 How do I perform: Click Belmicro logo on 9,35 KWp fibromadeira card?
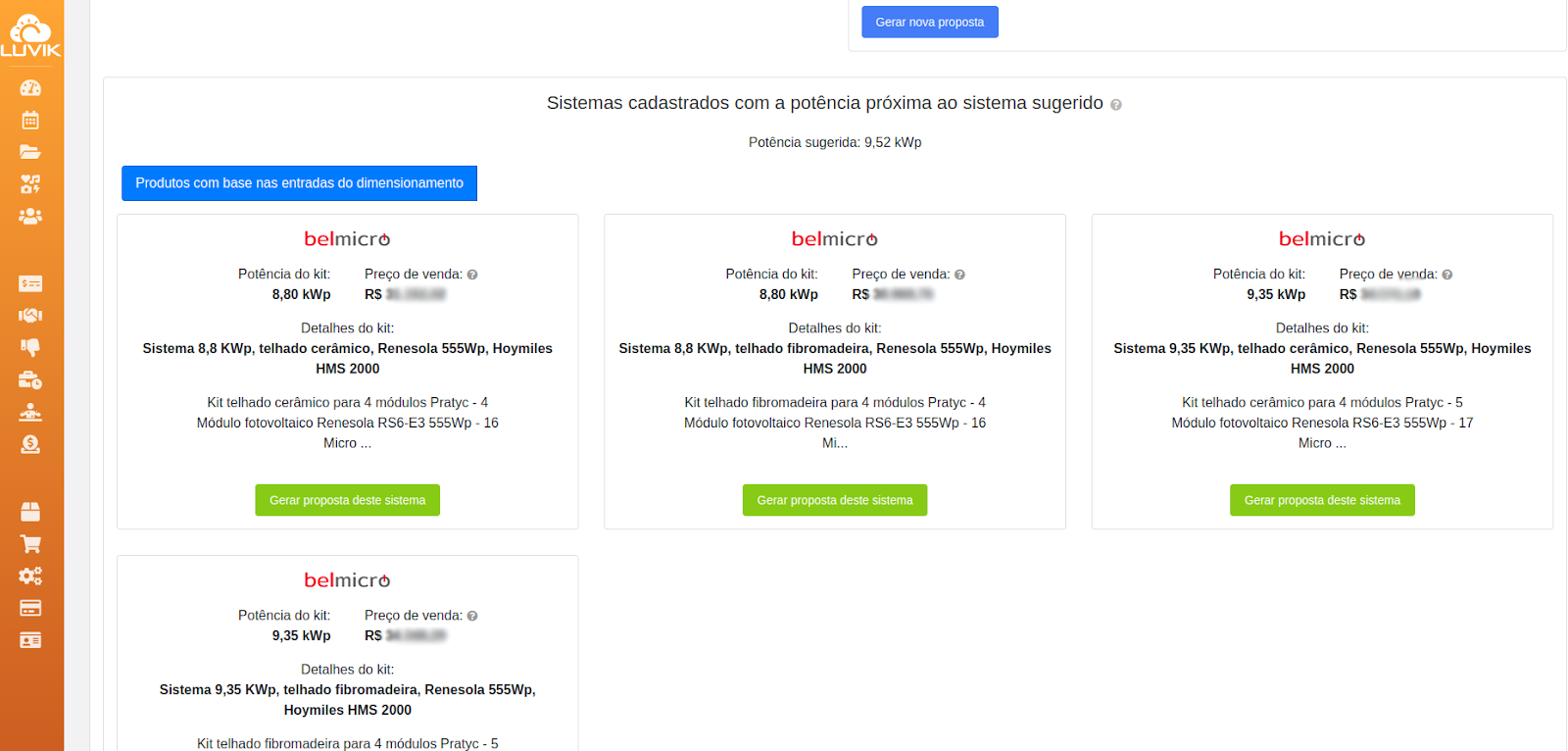(347, 580)
